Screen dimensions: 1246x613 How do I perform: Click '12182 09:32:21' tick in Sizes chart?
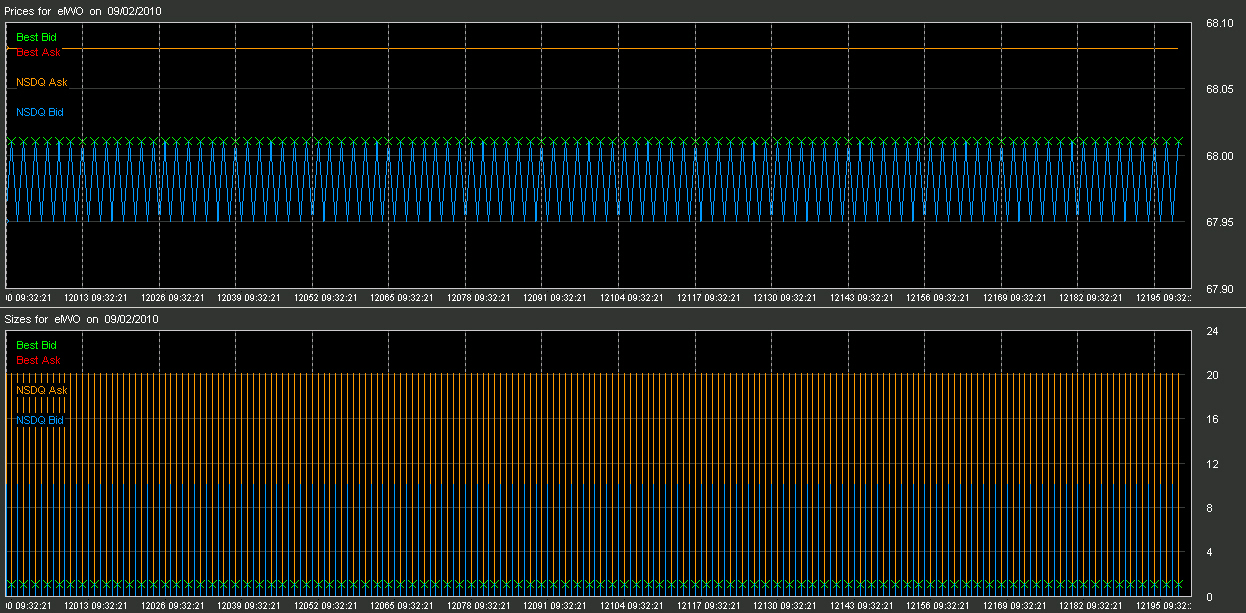(1091, 606)
